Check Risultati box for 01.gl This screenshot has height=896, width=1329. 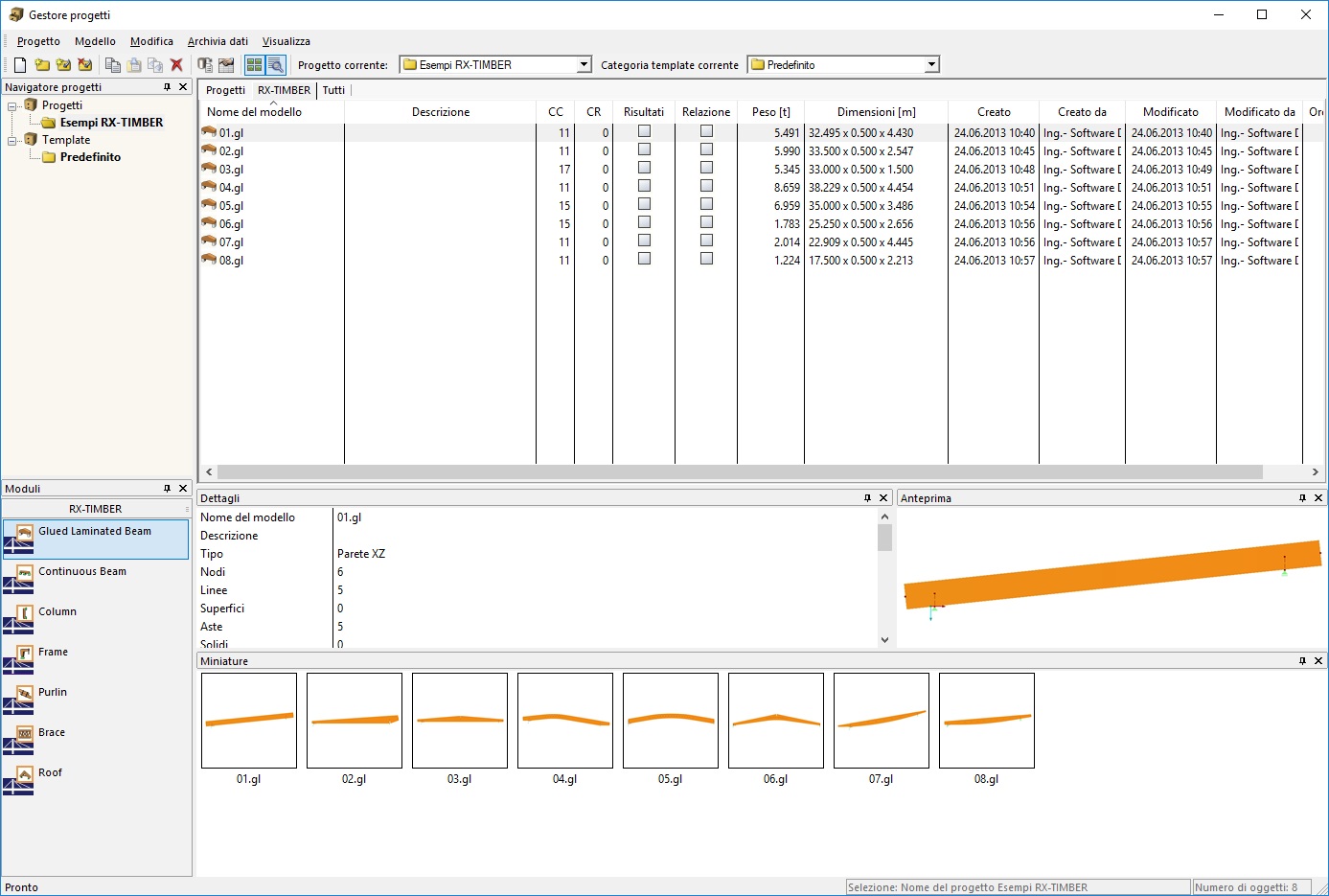644,131
